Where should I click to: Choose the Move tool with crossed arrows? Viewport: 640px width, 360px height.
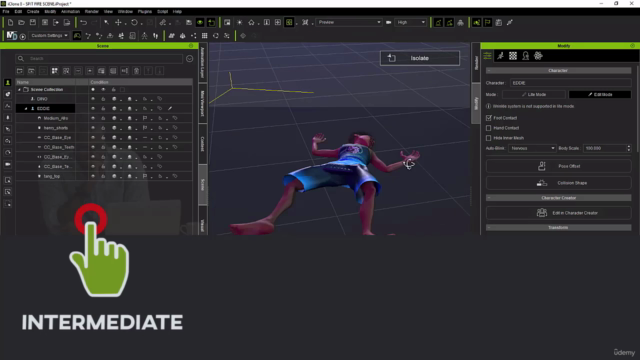(x=118, y=22)
